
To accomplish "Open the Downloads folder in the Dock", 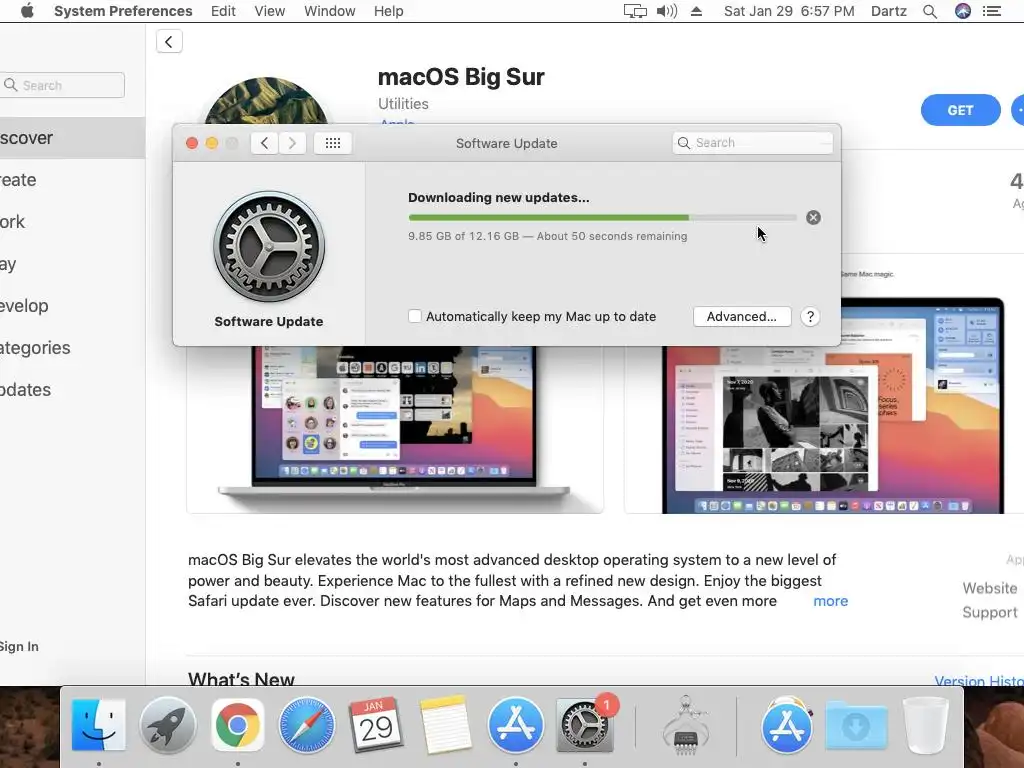I will (856, 725).
